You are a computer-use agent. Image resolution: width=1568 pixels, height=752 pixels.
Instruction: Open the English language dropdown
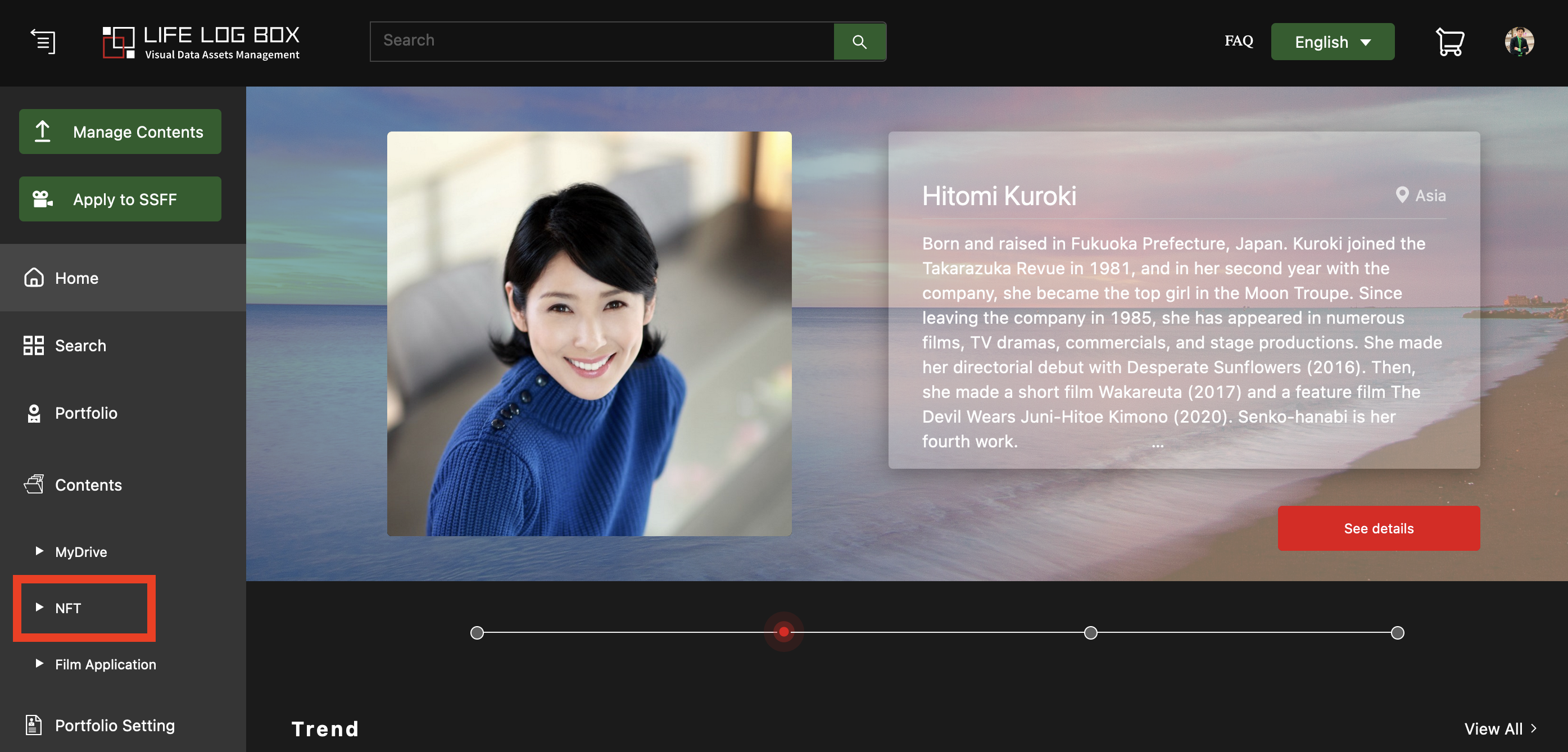click(1333, 42)
